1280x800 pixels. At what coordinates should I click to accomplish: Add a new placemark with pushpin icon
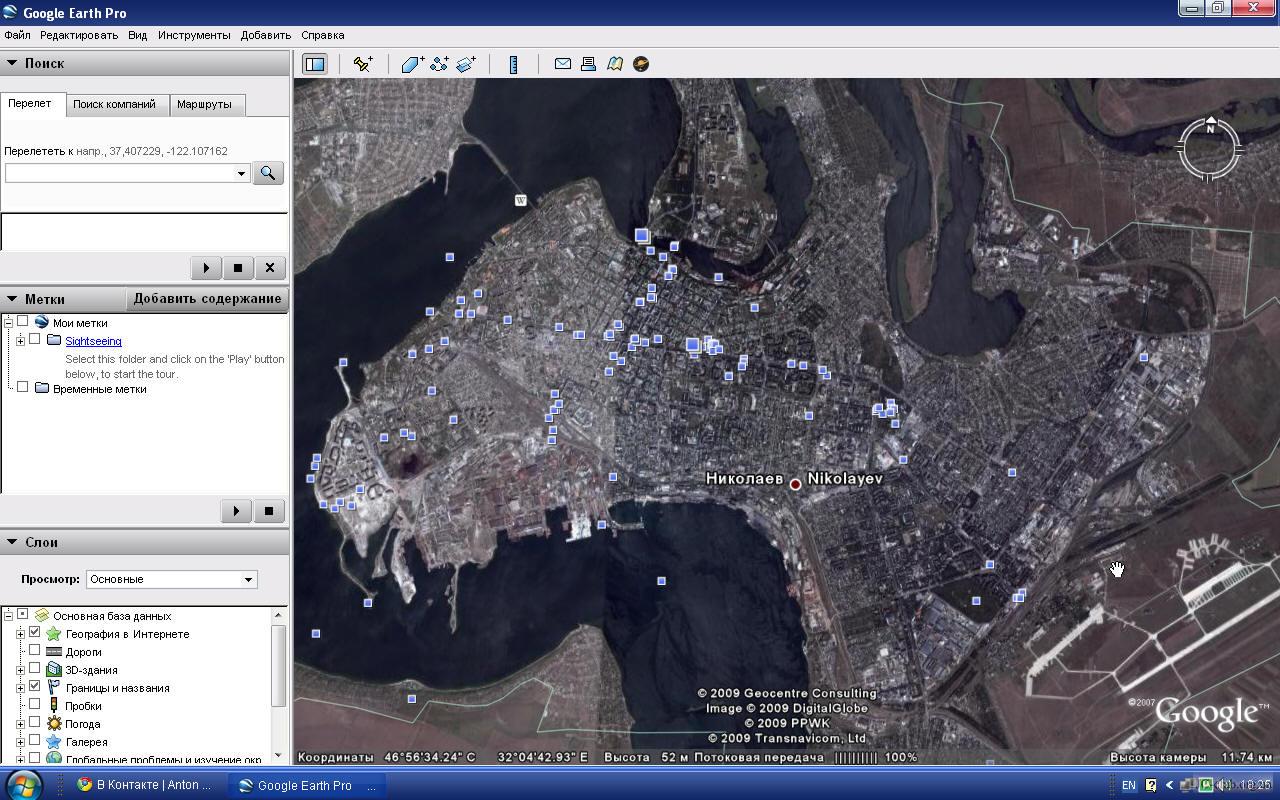[363, 64]
